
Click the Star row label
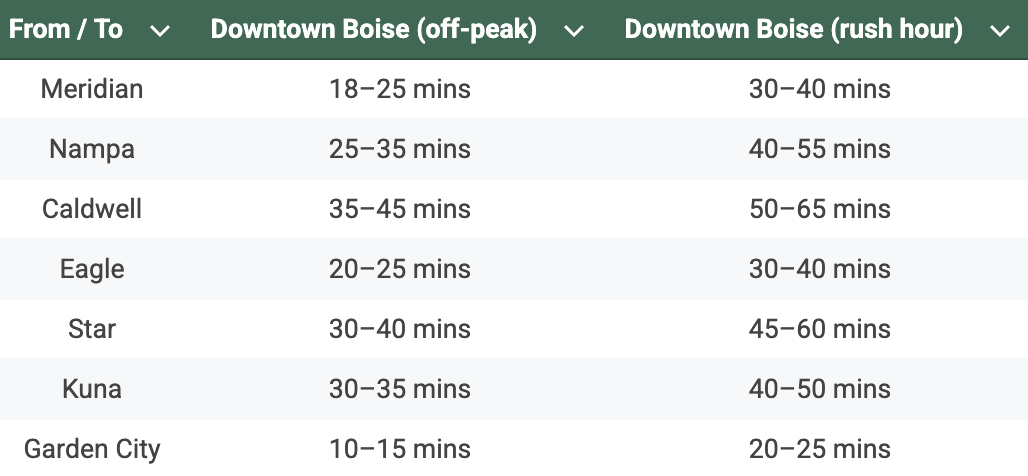tap(92, 329)
